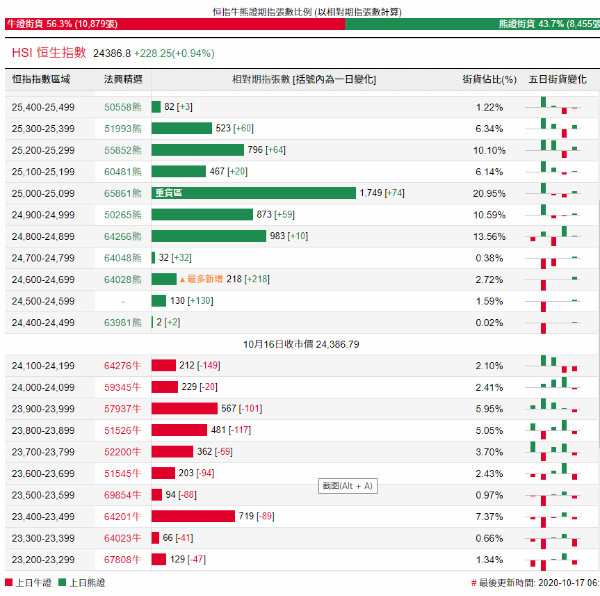This screenshot has width=600, height=596.
Task: Open warrant link 51526牛
Action: (x=122, y=430)
